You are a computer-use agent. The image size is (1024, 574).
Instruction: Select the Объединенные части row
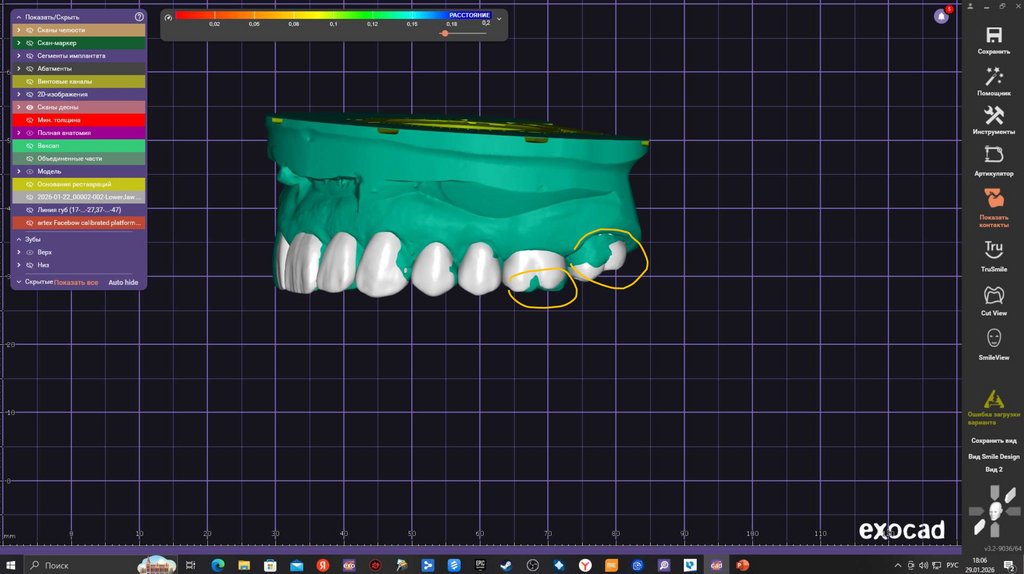click(78, 159)
